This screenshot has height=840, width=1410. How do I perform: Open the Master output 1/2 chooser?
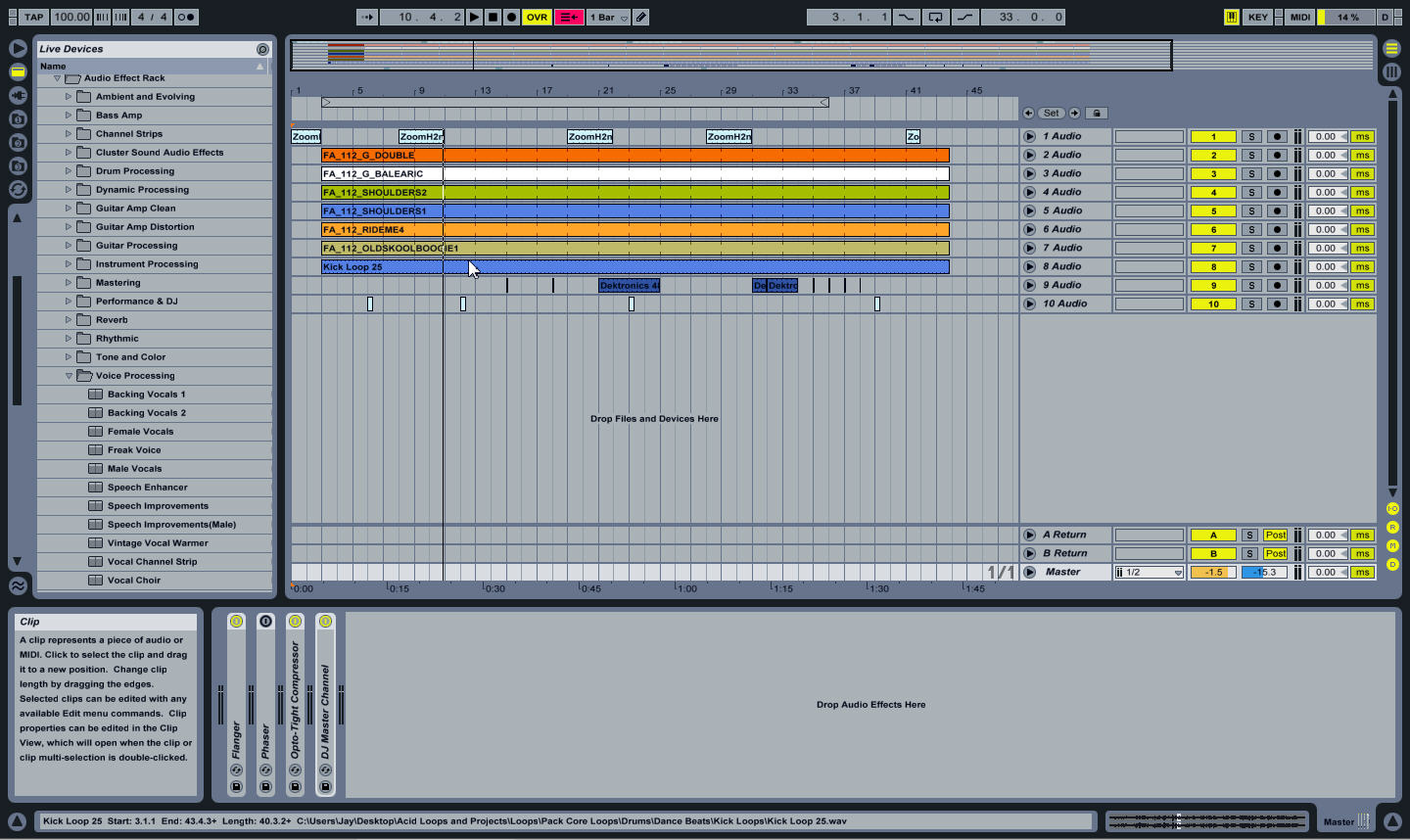click(x=1150, y=572)
